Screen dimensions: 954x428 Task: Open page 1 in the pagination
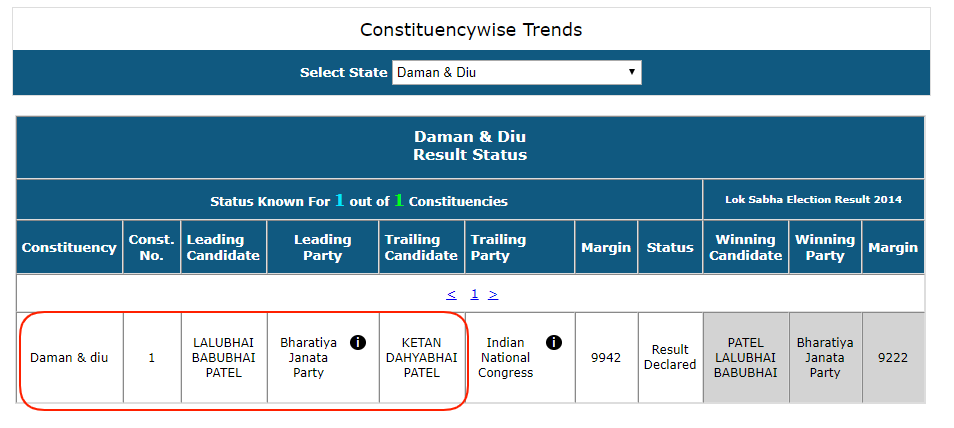pyautogui.click(x=474, y=294)
